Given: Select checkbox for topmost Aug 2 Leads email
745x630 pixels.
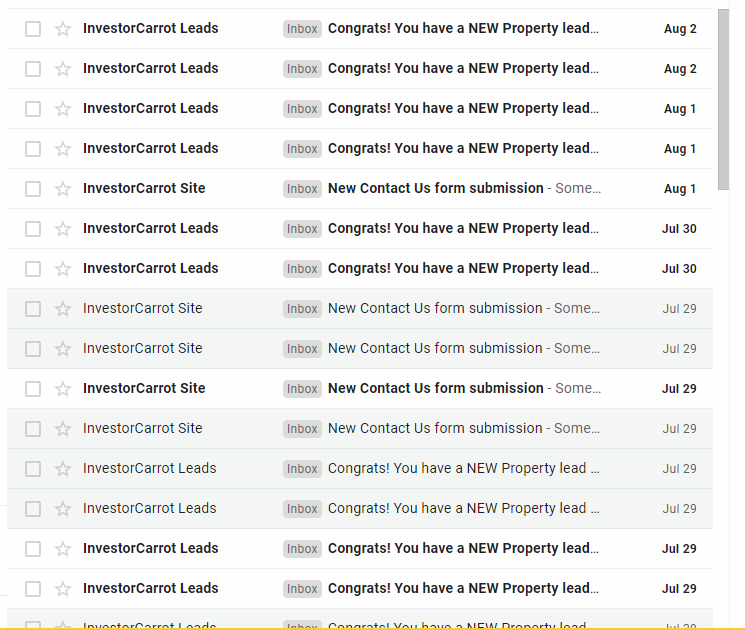Looking at the screenshot, I should pos(33,29).
